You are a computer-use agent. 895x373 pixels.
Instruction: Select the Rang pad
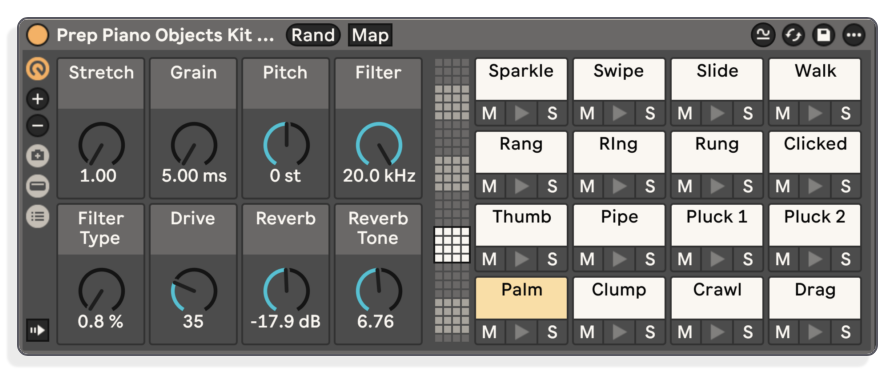coord(521,153)
